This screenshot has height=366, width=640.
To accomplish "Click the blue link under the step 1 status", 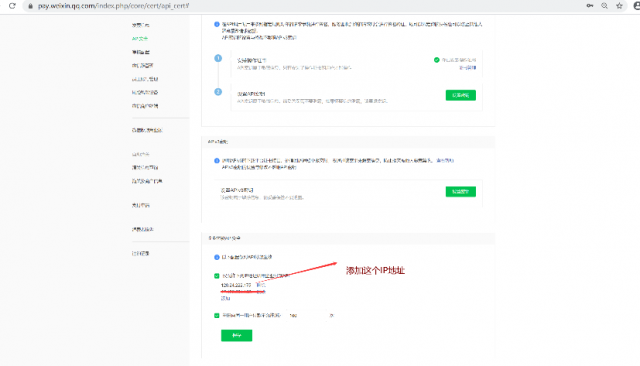I will click(x=468, y=68).
